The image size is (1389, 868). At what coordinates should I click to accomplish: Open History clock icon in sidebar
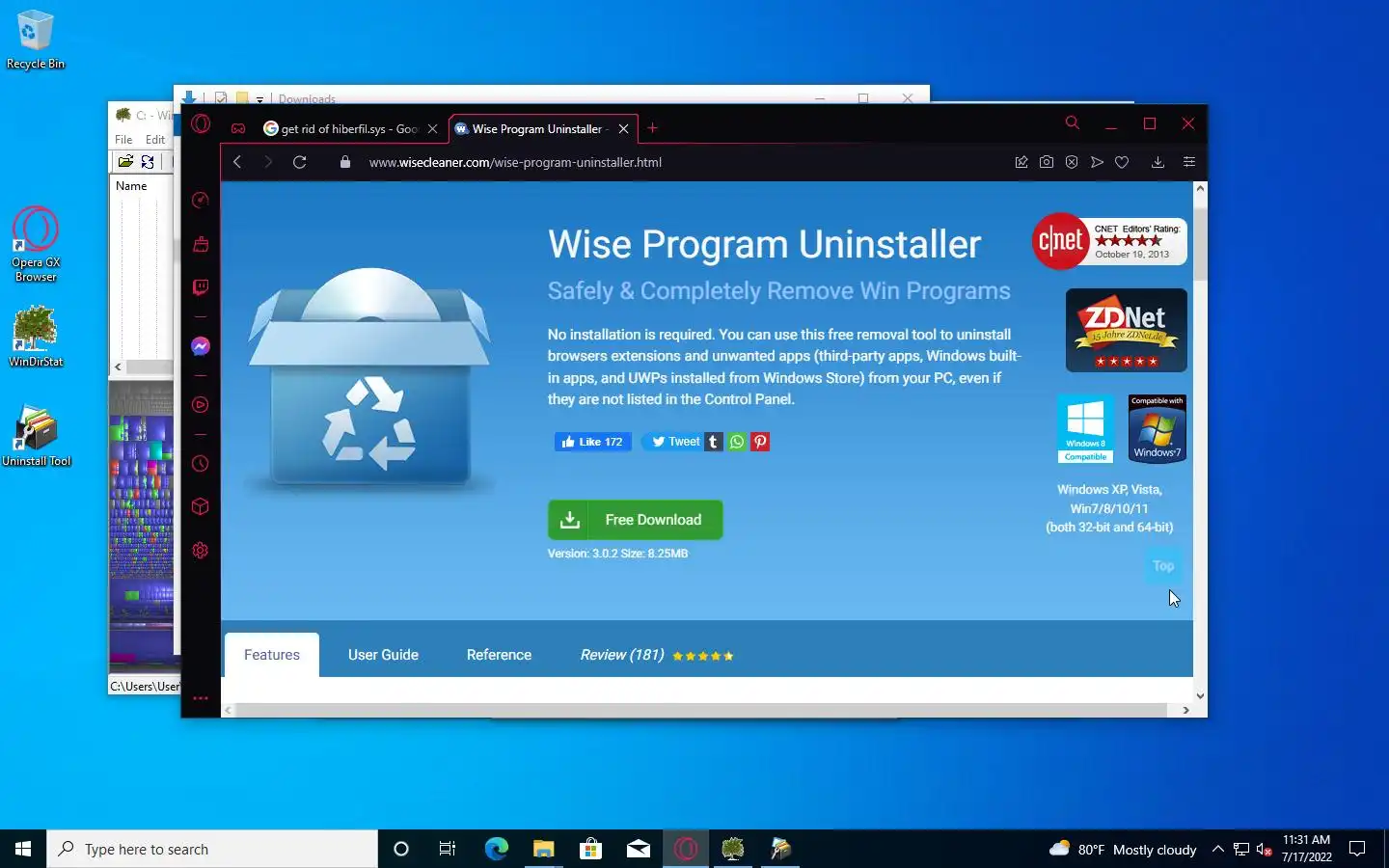click(x=201, y=464)
